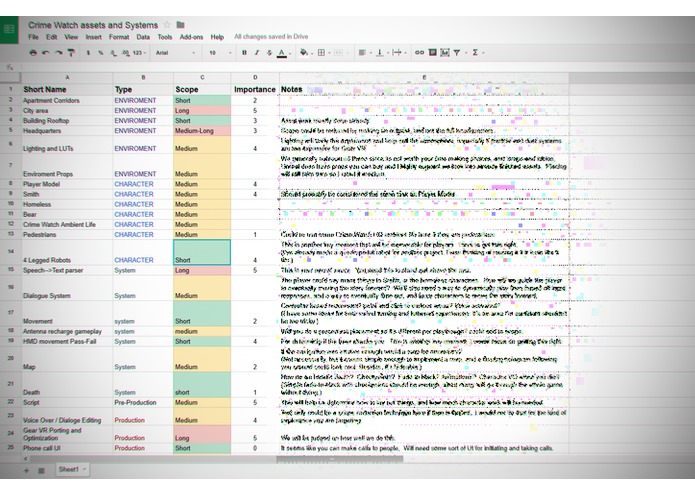This screenshot has height=494, width=695.
Task: Open the font size 10 dropdown
Action: pyautogui.click(x=220, y=53)
